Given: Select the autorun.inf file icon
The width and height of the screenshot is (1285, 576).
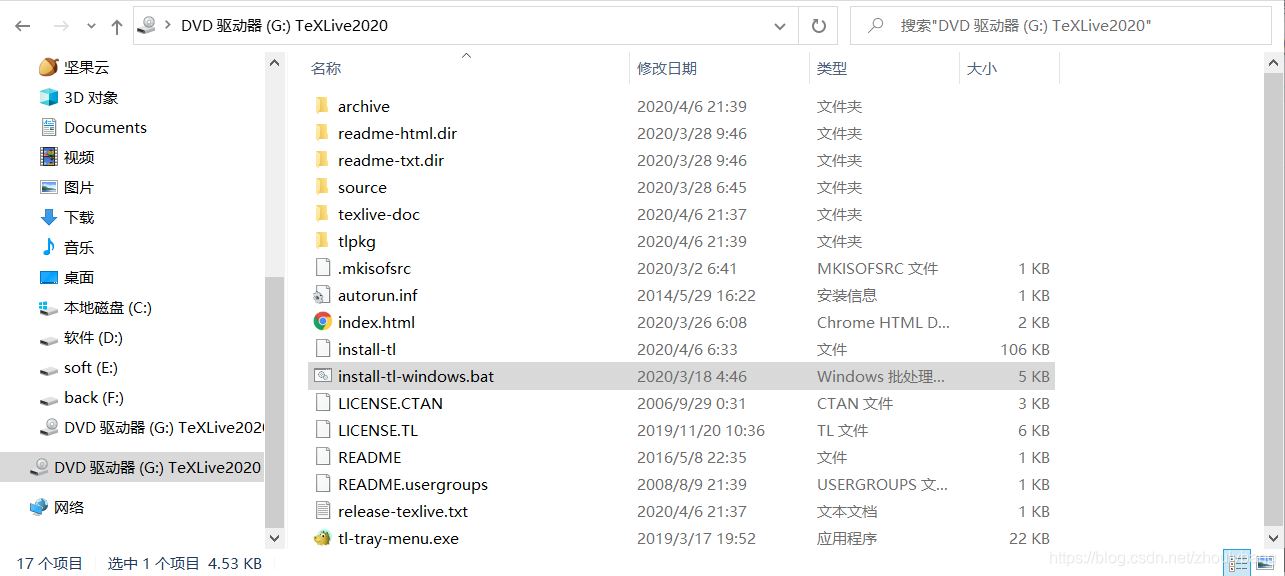Looking at the screenshot, I should tap(322, 295).
